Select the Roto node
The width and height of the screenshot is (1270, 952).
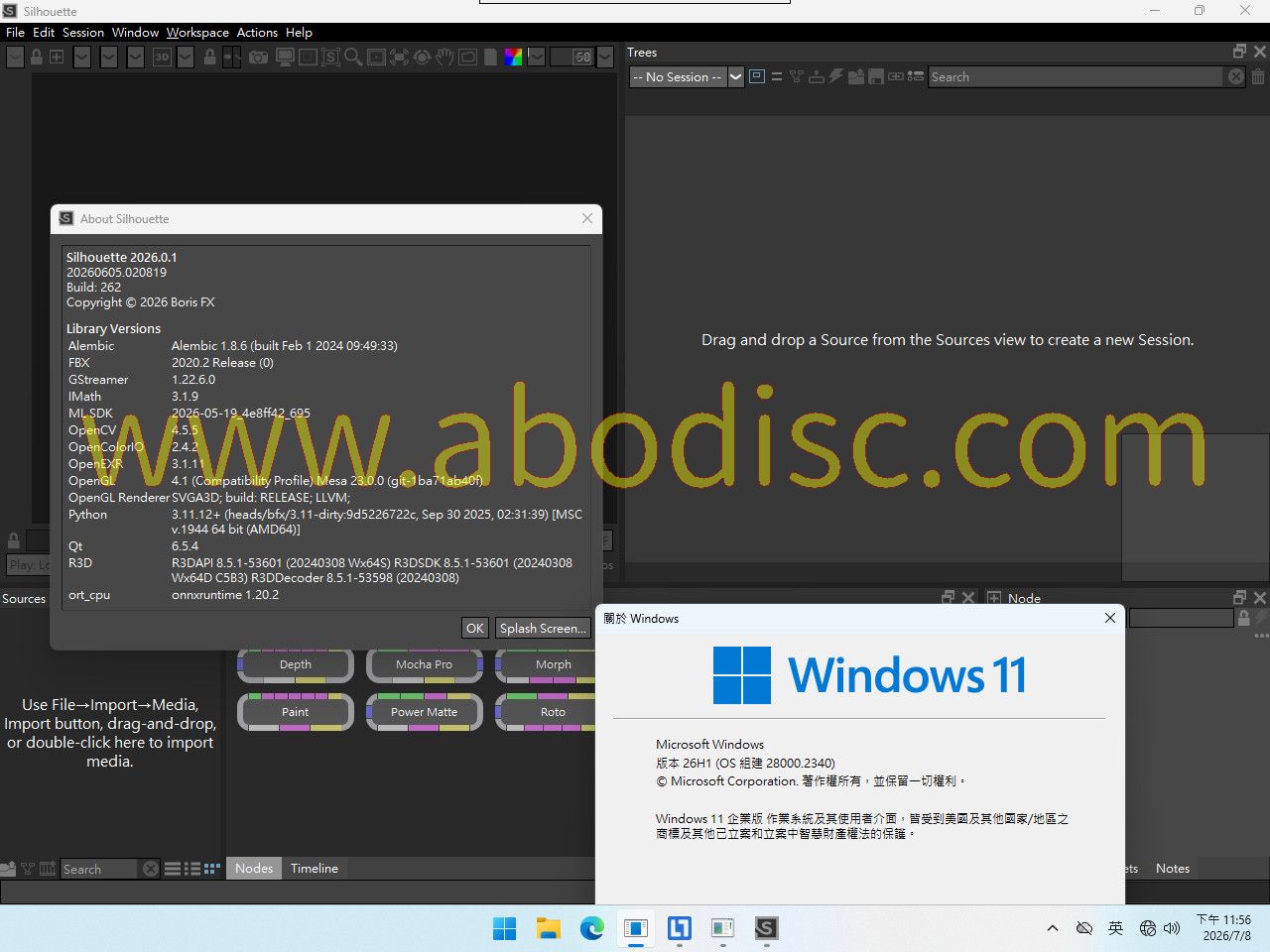(x=546, y=712)
